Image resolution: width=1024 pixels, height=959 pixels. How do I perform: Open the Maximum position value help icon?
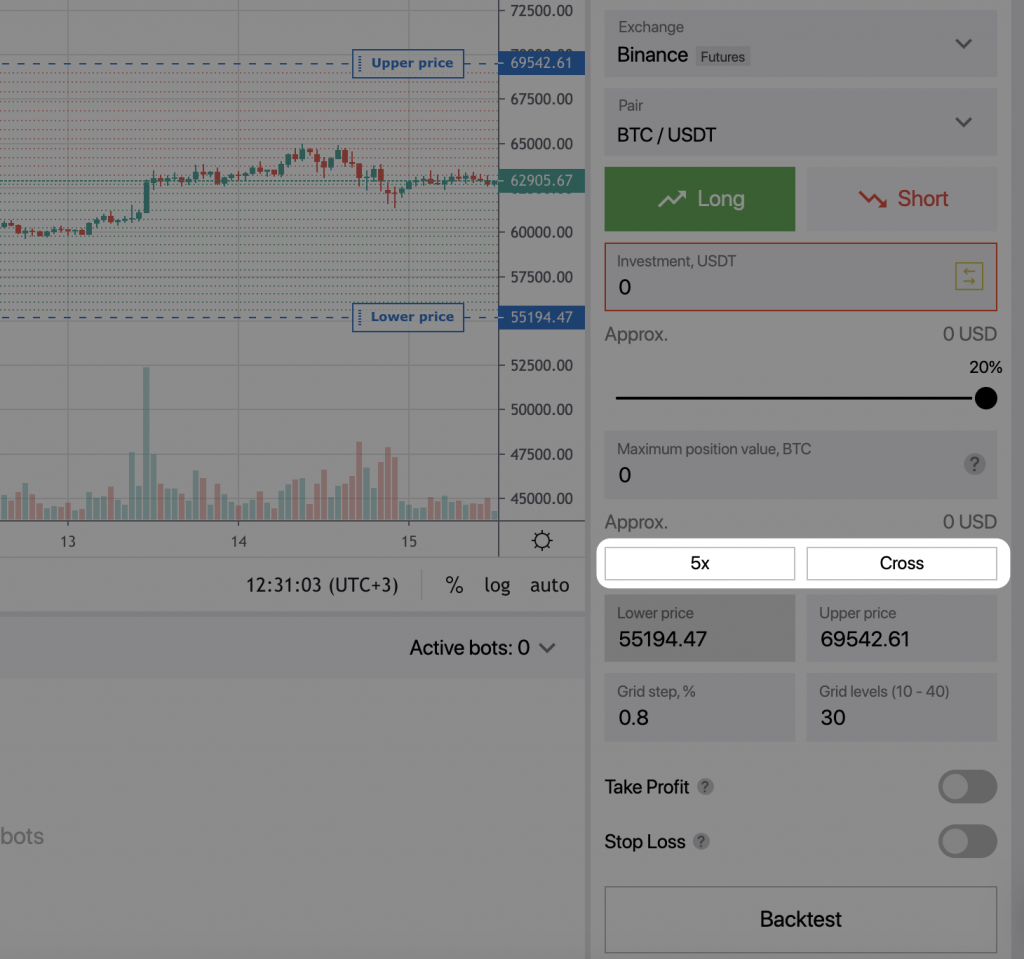pyautogui.click(x=974, y=464)
